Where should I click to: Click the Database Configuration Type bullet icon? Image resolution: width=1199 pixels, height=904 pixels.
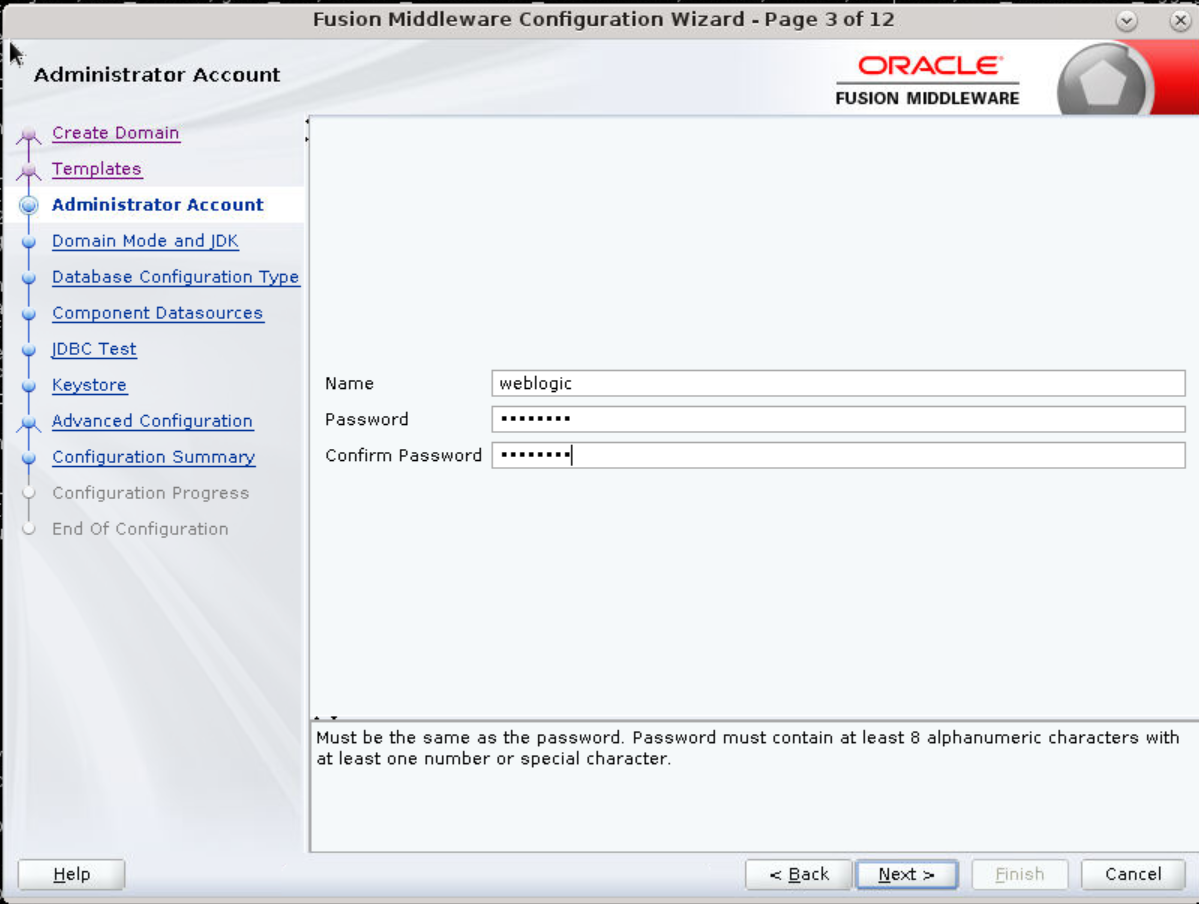tap(29, 278)
